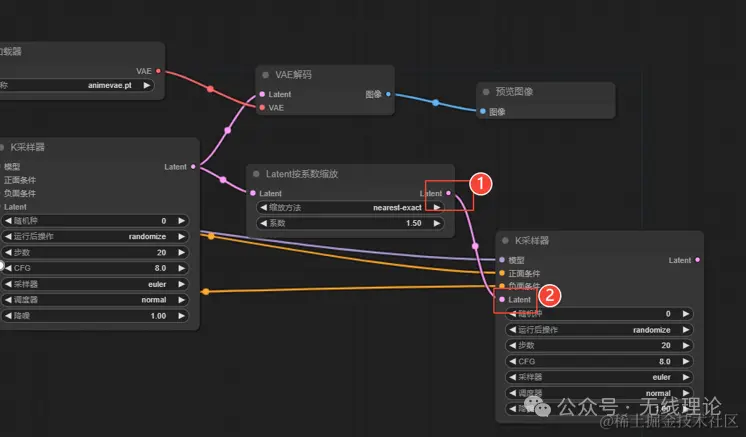Increase 降噪 in left K采样器
This screenshot has height=437, width=746.
pos(181,316)
